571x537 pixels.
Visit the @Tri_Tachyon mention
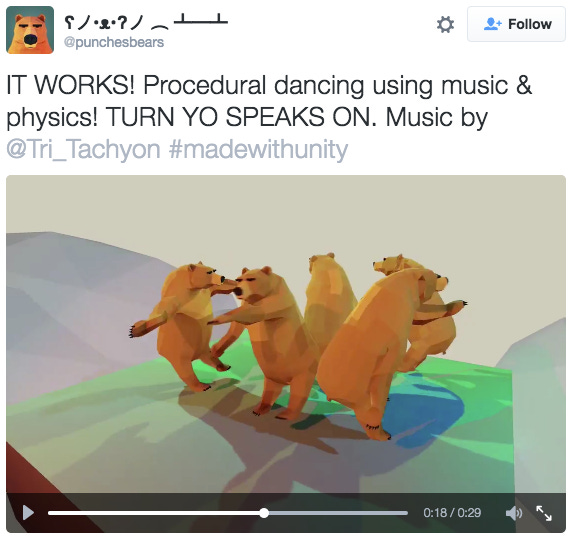[83, 149]
